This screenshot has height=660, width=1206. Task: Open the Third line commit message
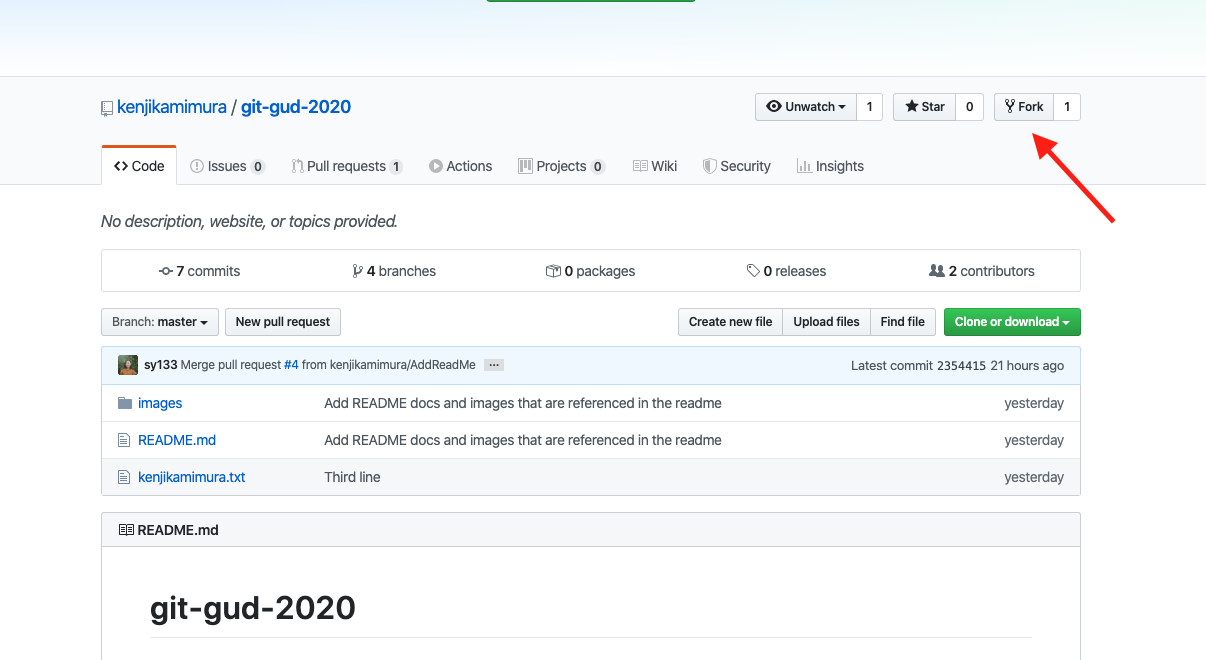[x=352, y=477]
